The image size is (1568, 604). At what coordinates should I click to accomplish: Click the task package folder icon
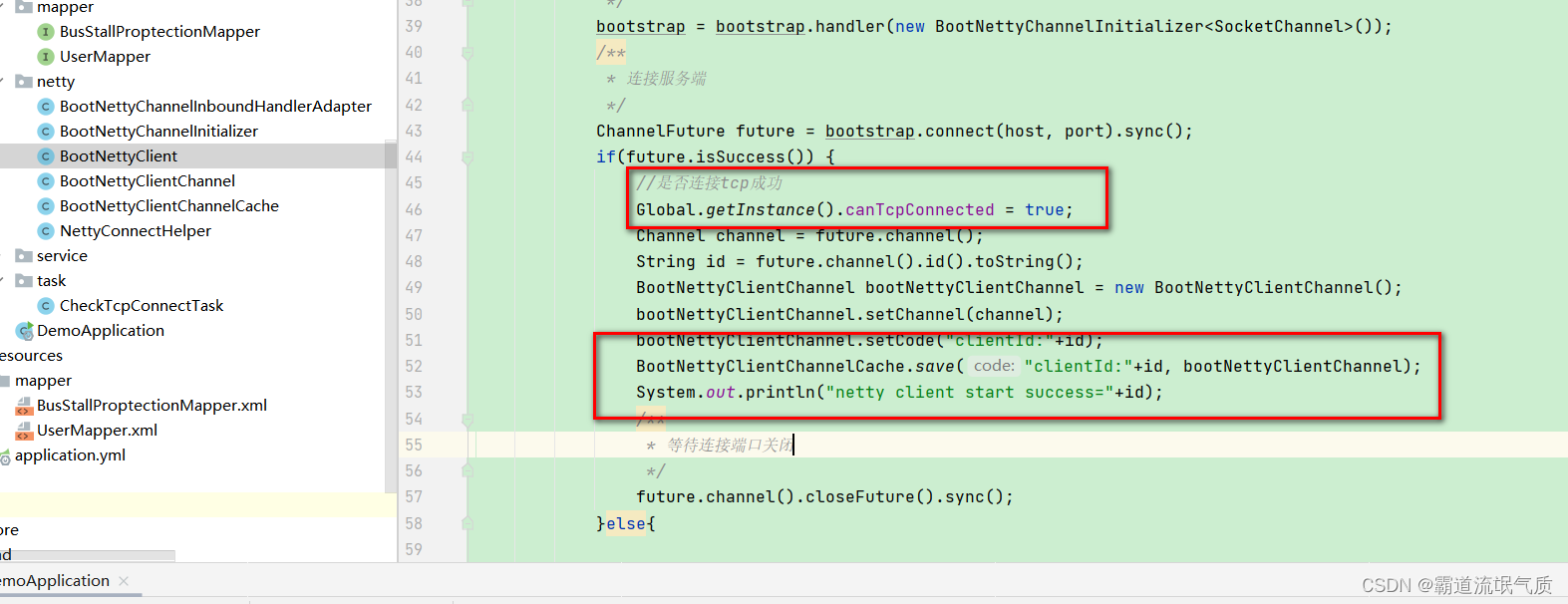(24, 281)
